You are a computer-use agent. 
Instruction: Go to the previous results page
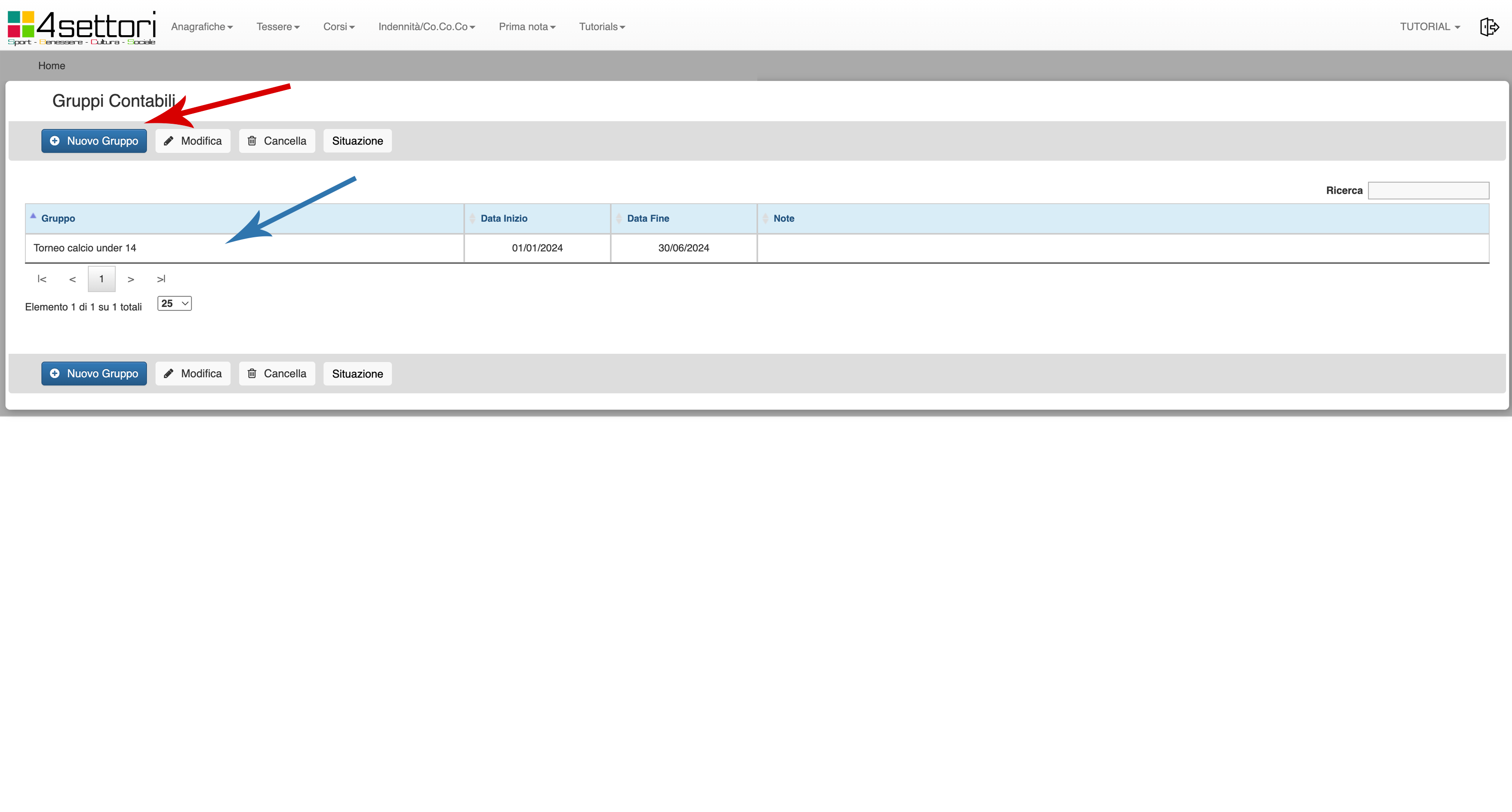(72, 280)
